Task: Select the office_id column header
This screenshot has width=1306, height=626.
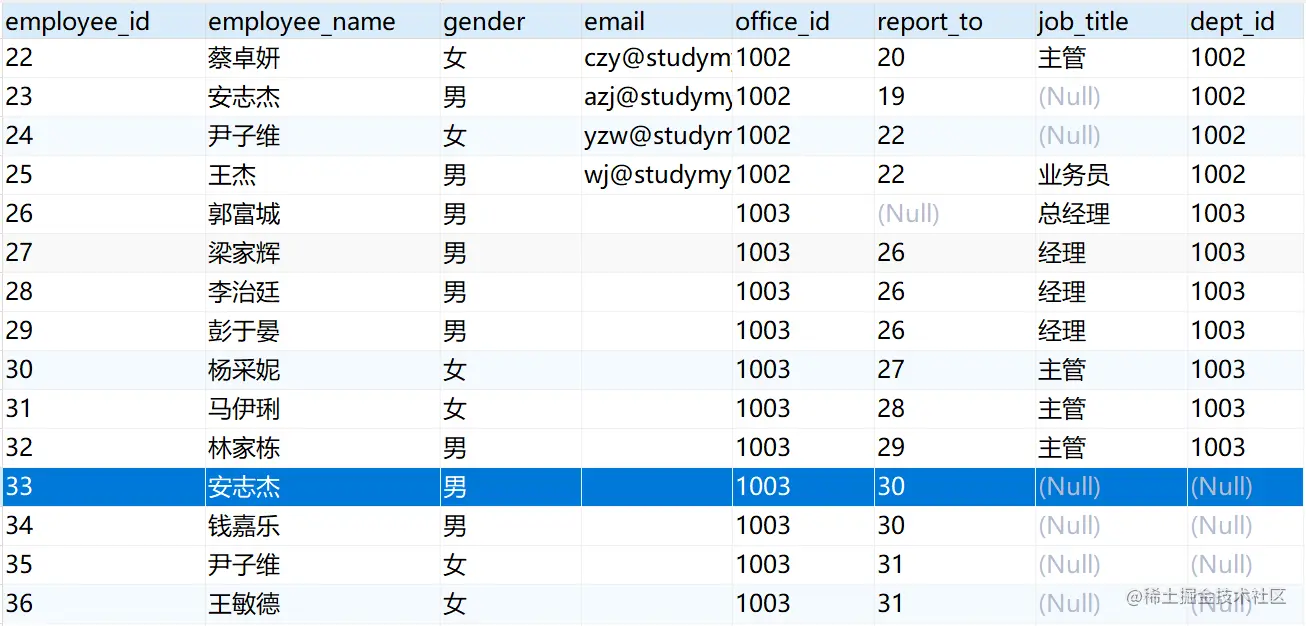Action: [x=803, y=21]
